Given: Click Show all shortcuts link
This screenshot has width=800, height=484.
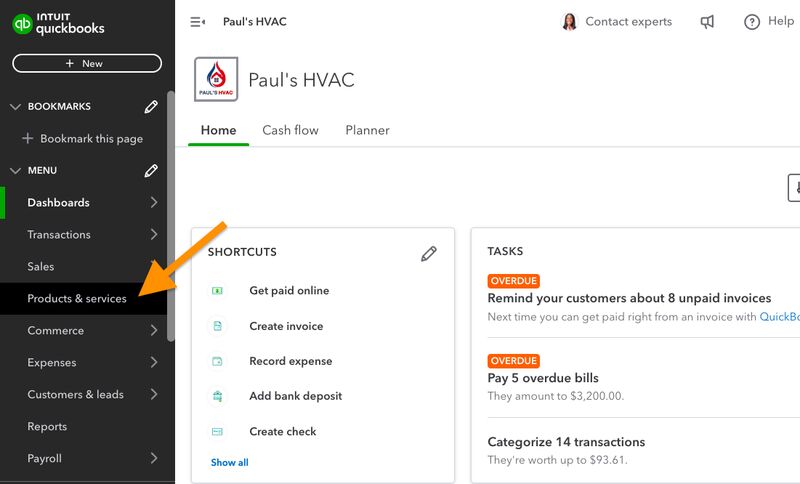Looking at the screenshot, I should (230, 463).
